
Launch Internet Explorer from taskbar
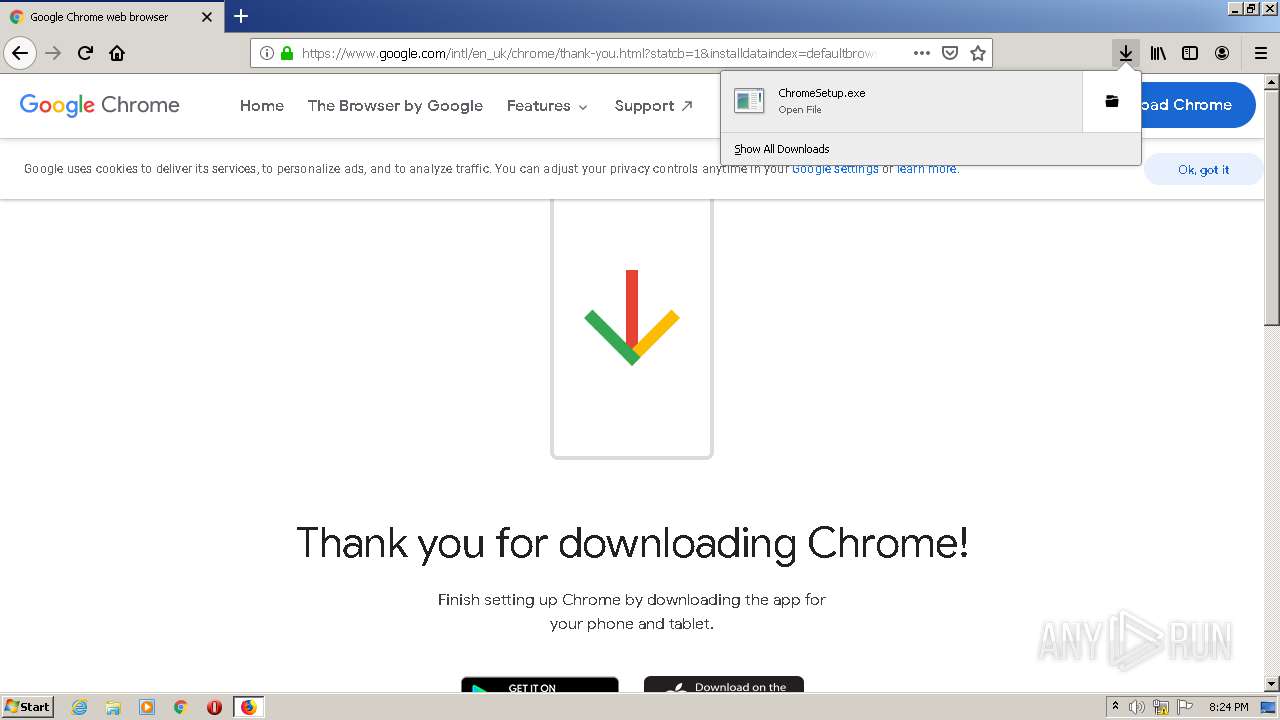click(x=79, y=707)
